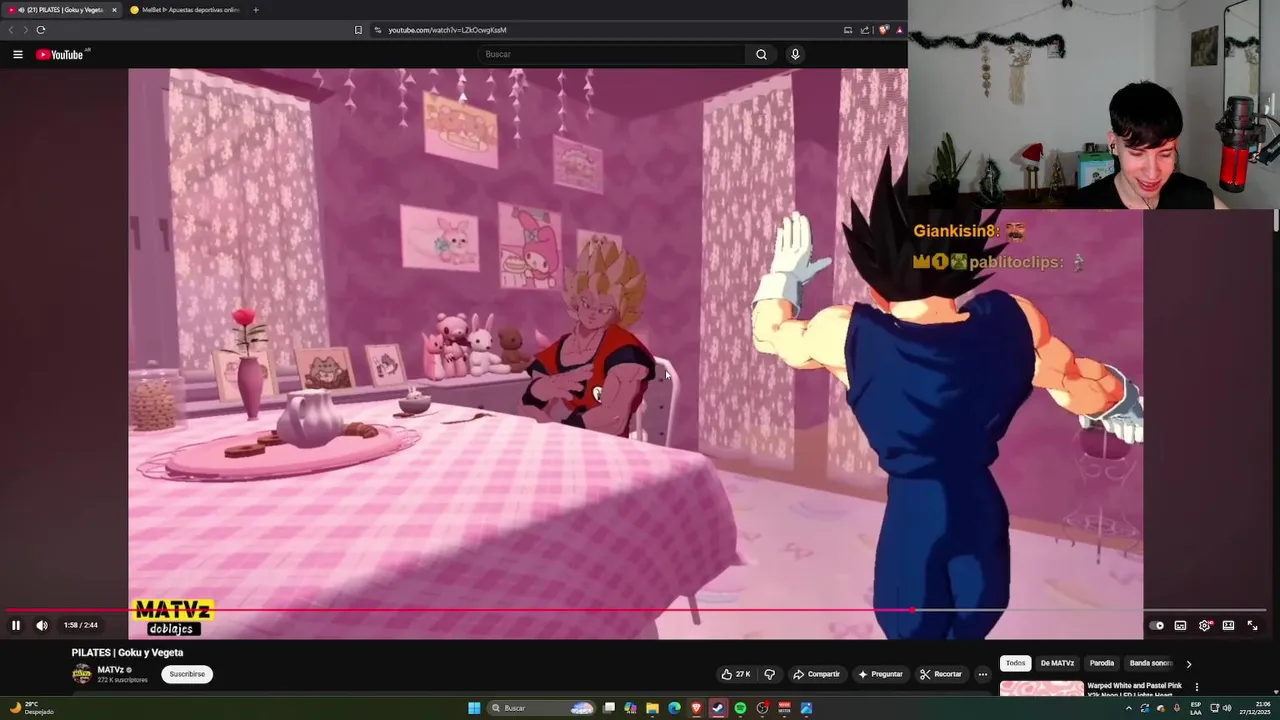1280x720 pixels.
Task: Dislike the video
Action: click(769, 674)
